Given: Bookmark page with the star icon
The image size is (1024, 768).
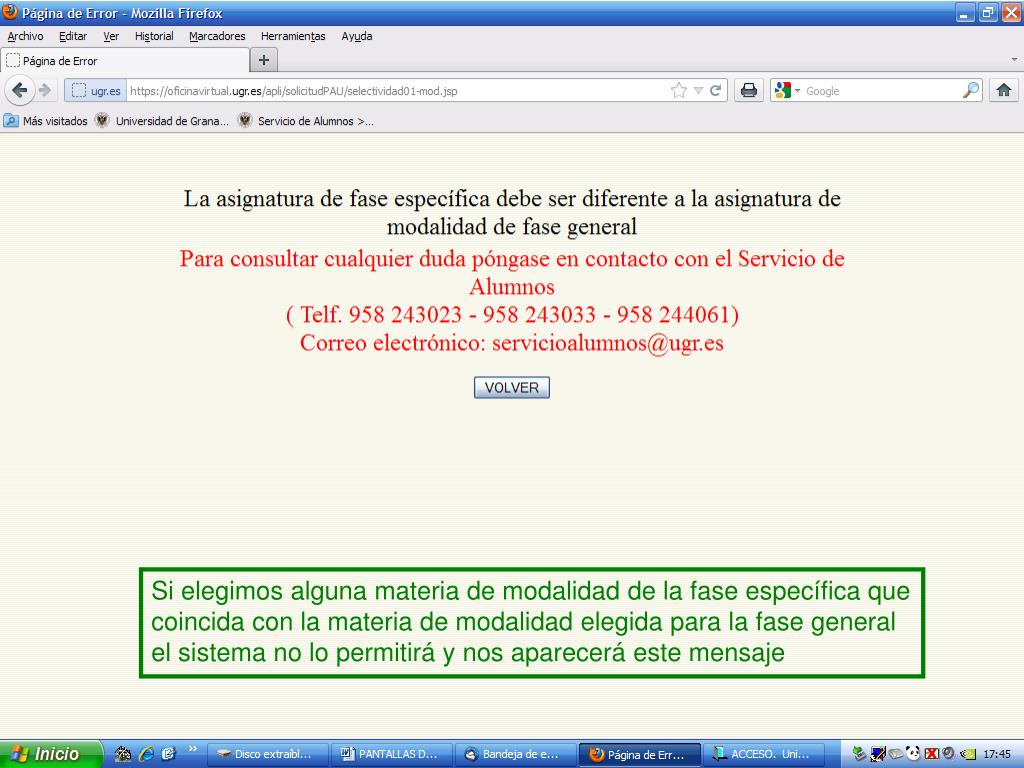Looking at the screenshot, I should [679, 91].
